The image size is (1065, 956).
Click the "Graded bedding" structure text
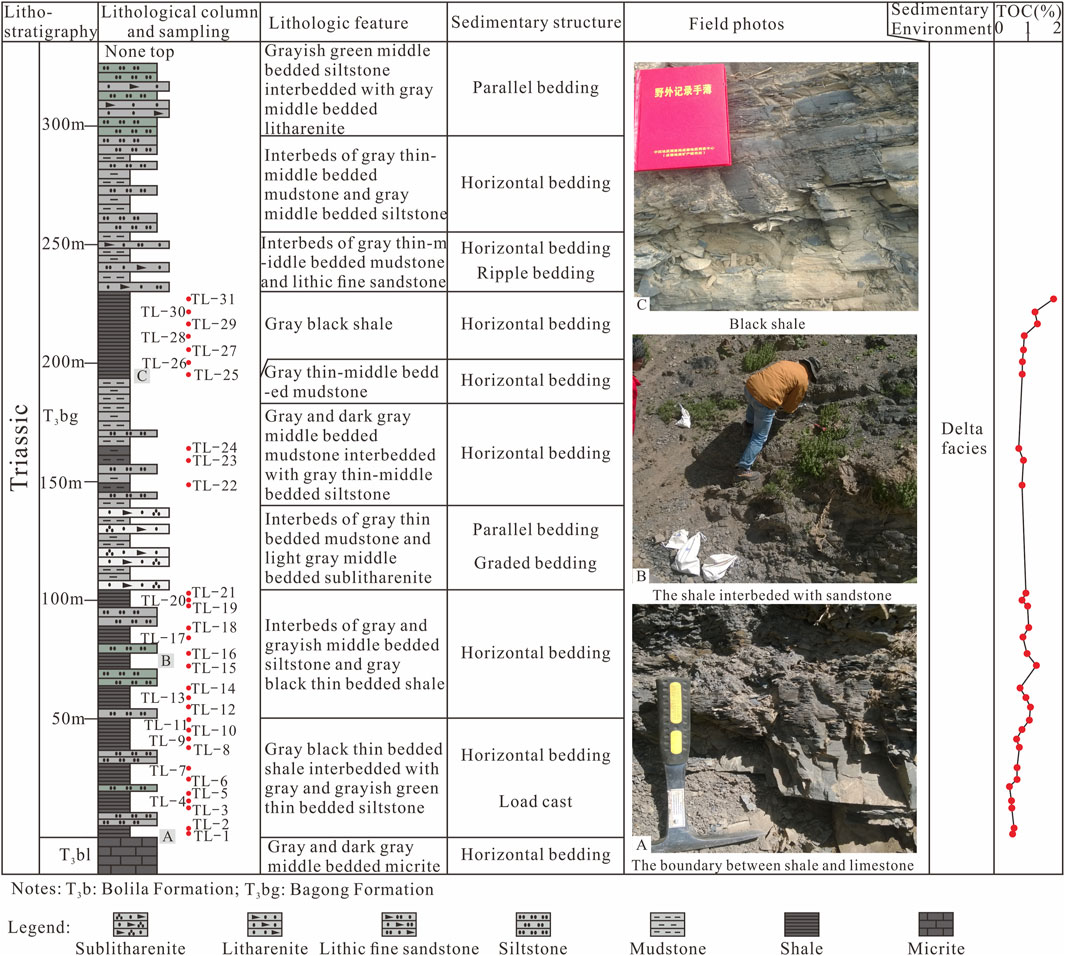(x=535, y=563)
